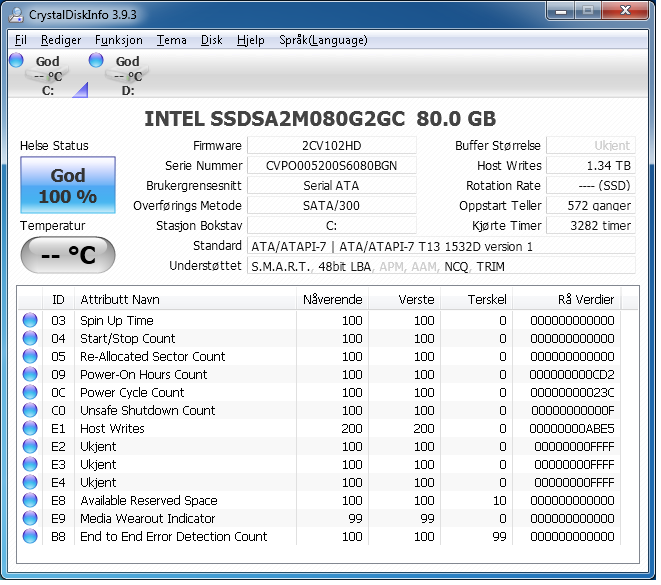Minimize the CrystalDiskInfo window
Screen dimensions: 661x585
coord(561,11)
